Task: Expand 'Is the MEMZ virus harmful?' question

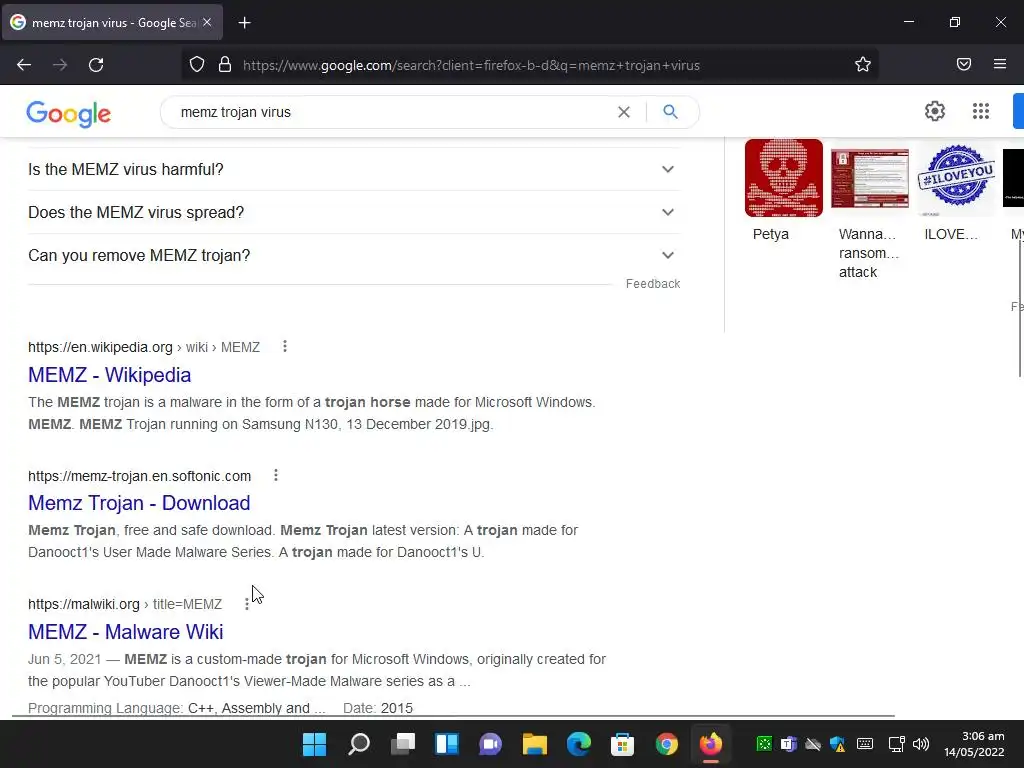Action: (354, 169)
